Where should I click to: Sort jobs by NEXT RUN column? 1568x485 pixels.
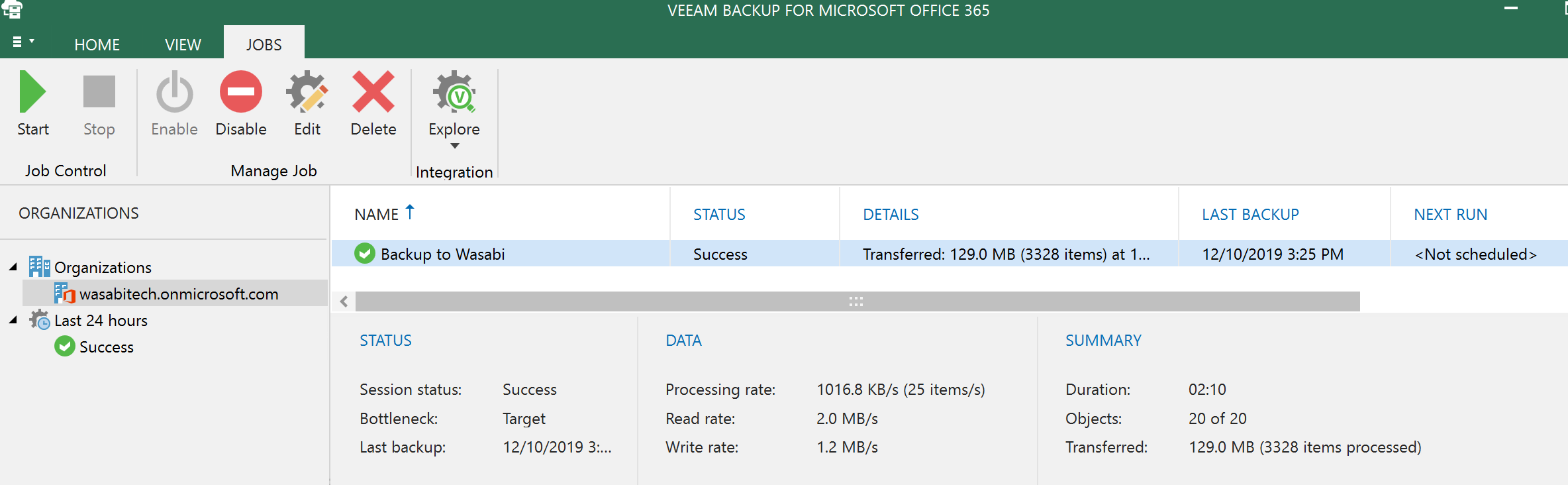coord(1450,214)
